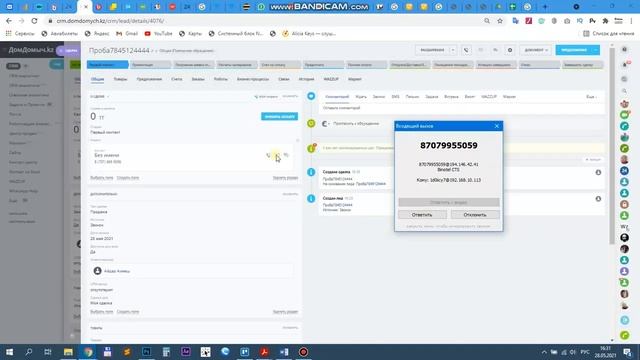
Task: Open the Роботы tab
Action: 221,79
